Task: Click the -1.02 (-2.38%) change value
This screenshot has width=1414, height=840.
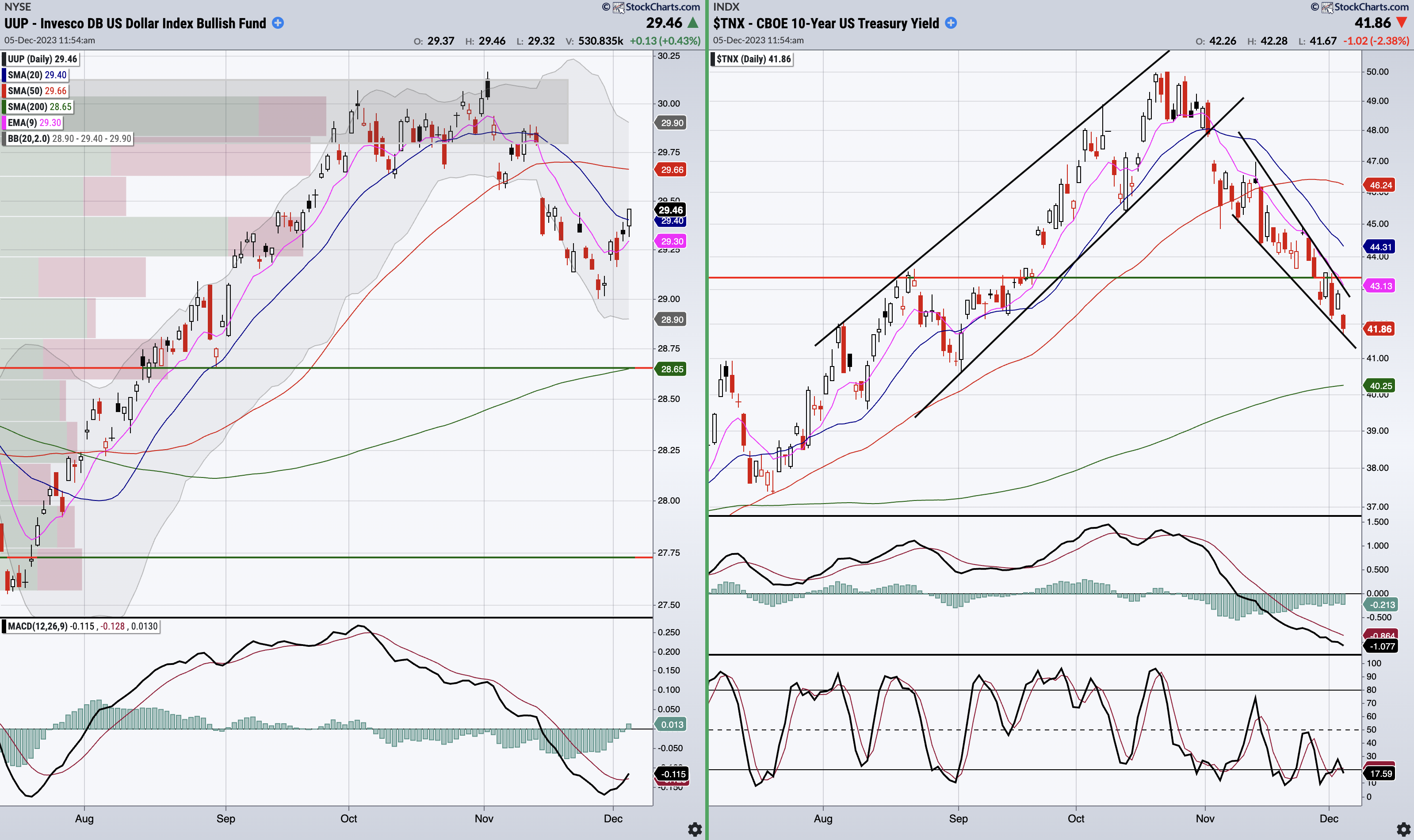Action: [1376, 41]
